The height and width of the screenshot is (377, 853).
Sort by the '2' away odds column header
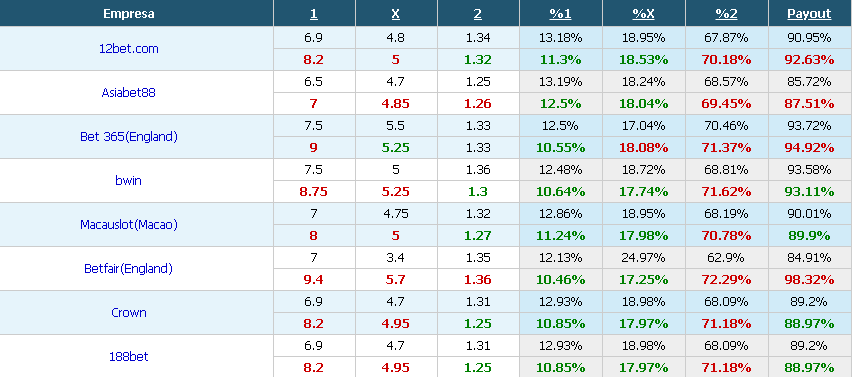(x=478, y=14)
